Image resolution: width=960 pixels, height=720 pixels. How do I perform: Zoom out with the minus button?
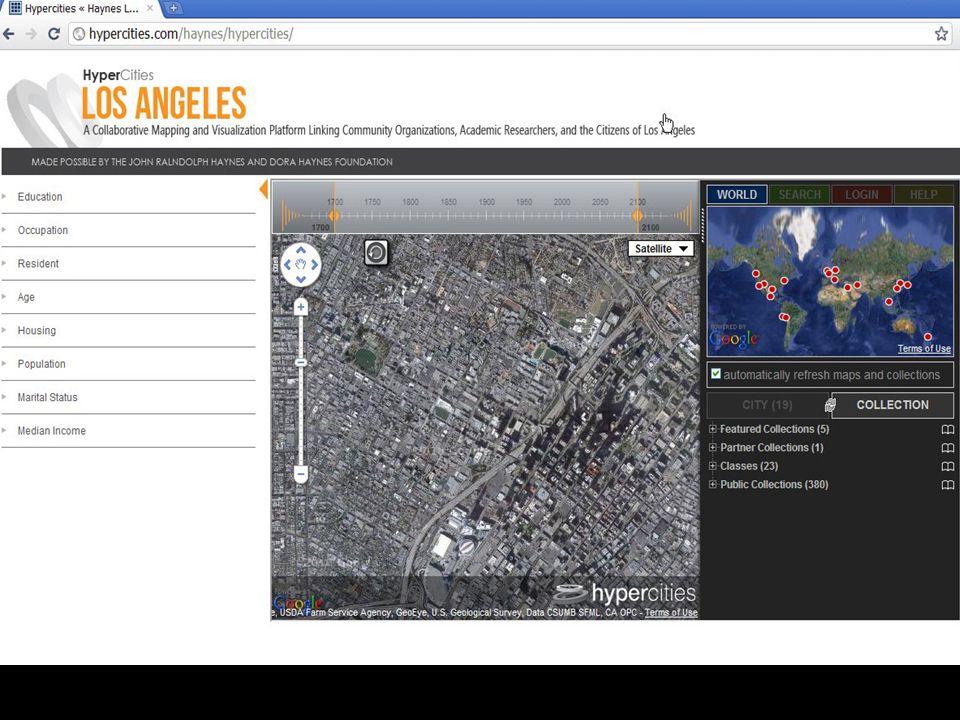301,473
